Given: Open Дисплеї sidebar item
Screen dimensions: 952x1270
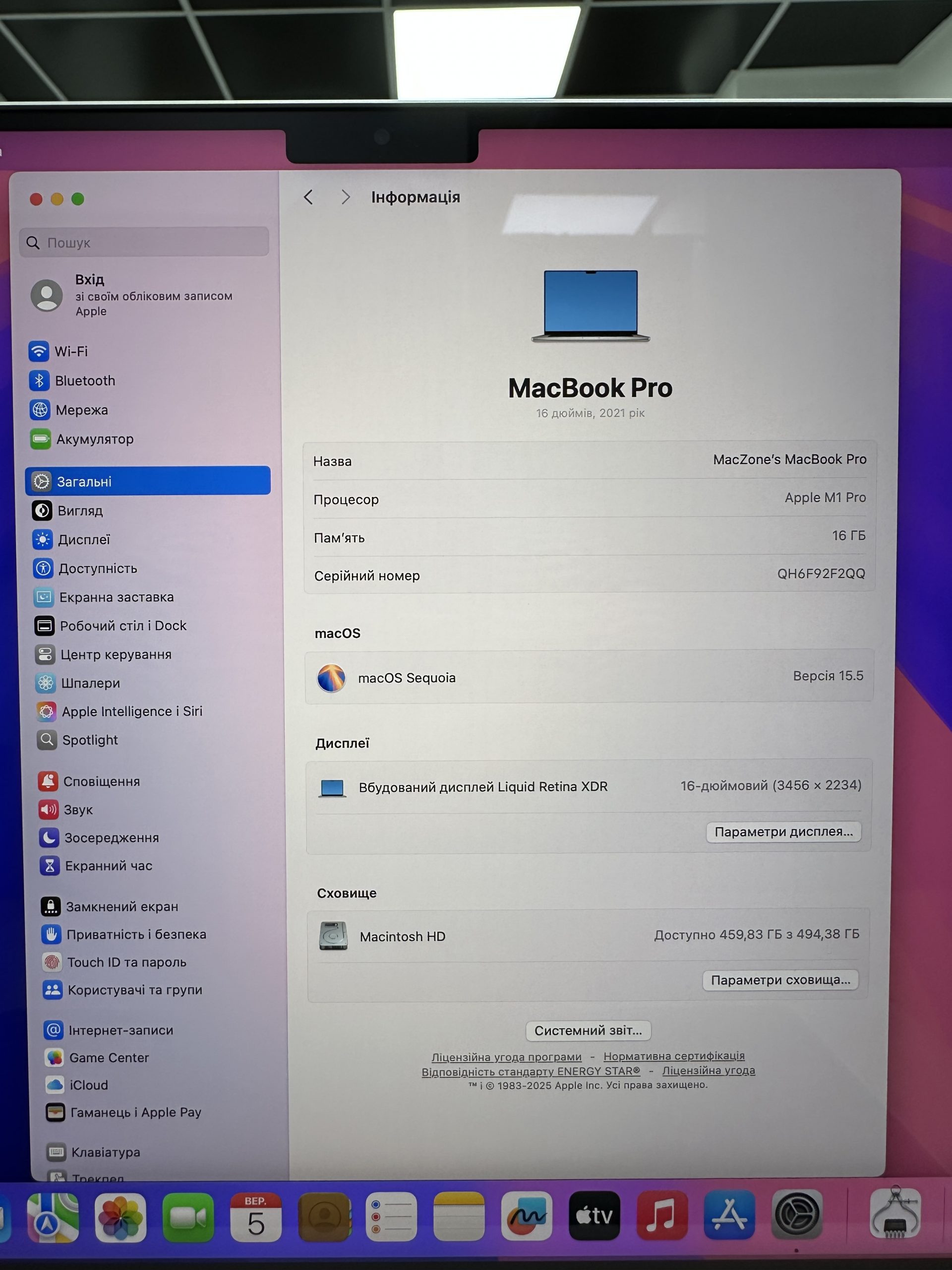Looking at the screenshot, I should pos(148,540).
